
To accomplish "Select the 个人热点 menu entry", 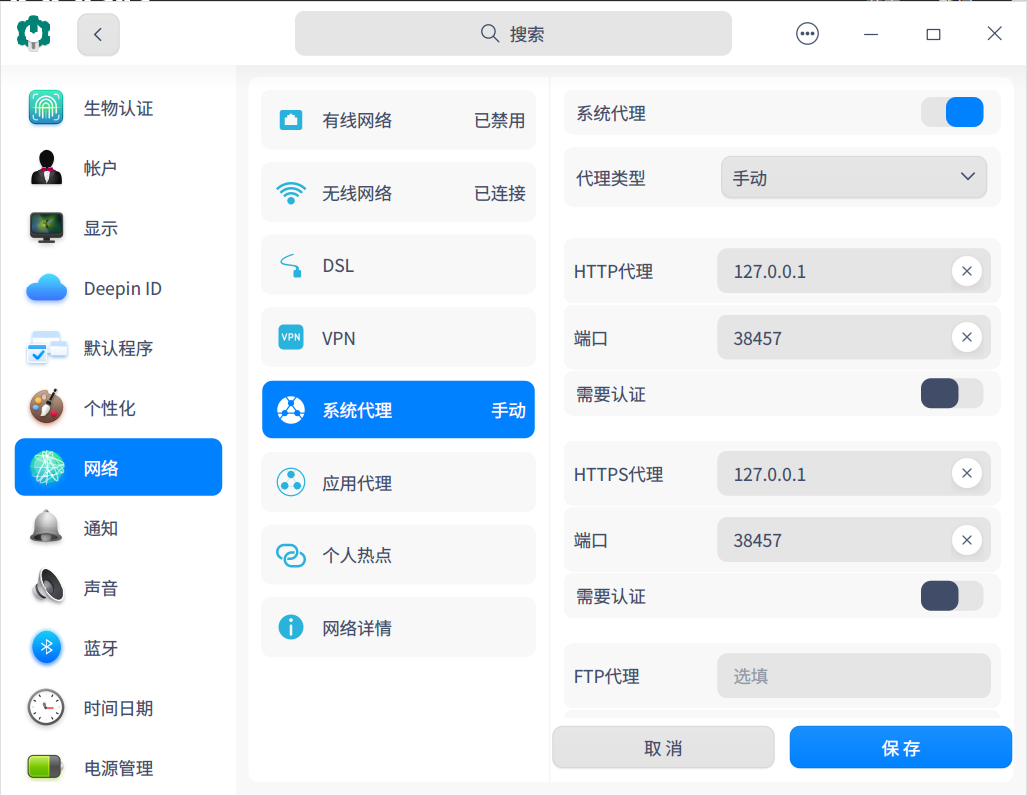I will (x=398, y=555).
